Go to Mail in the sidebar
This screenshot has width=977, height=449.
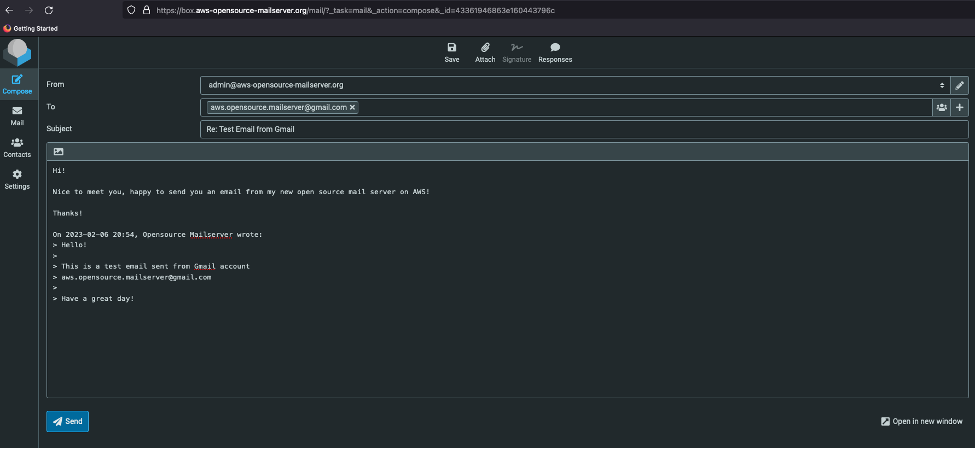(17, 116)
